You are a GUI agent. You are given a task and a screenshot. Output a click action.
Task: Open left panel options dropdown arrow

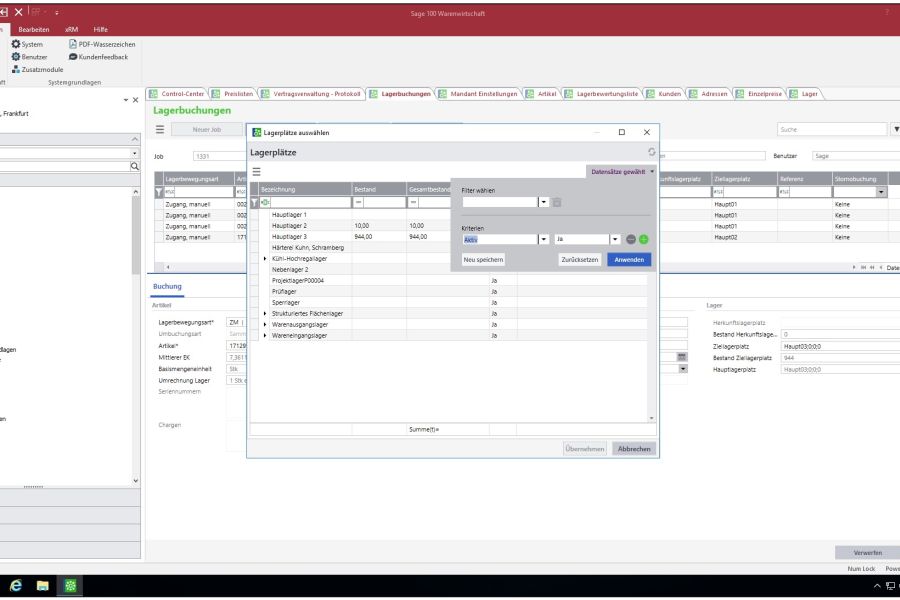click(126, 100)
